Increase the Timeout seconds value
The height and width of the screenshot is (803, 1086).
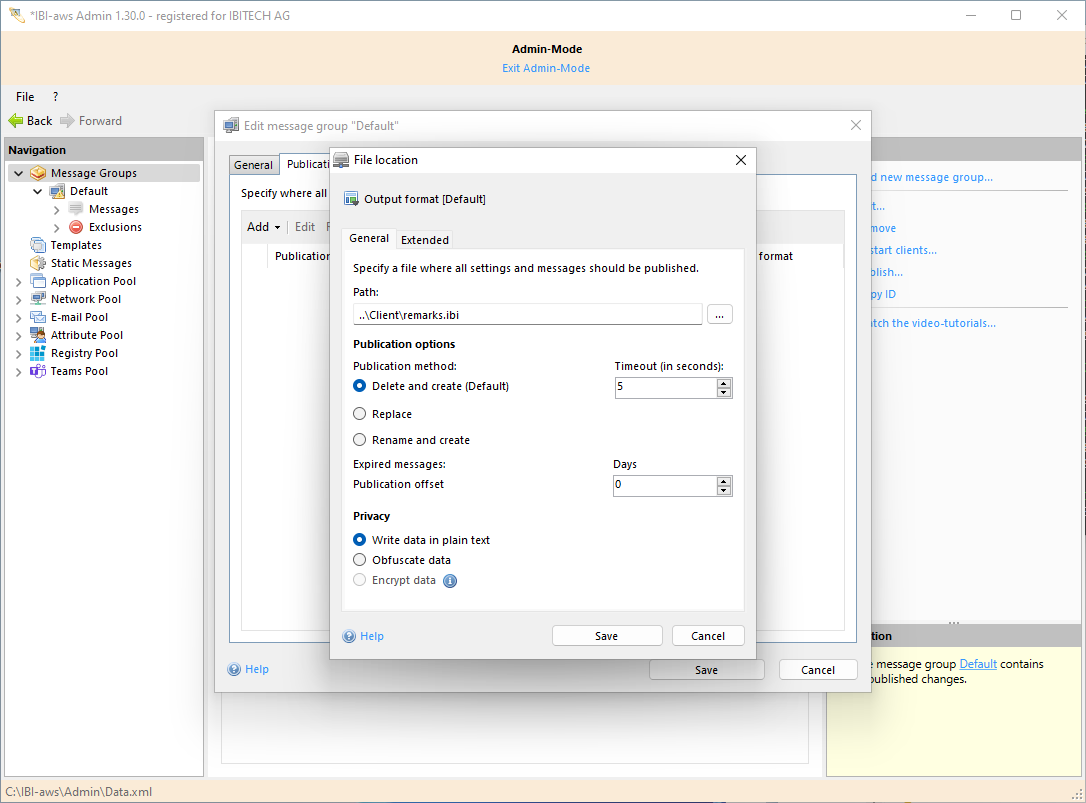(724, 382)
